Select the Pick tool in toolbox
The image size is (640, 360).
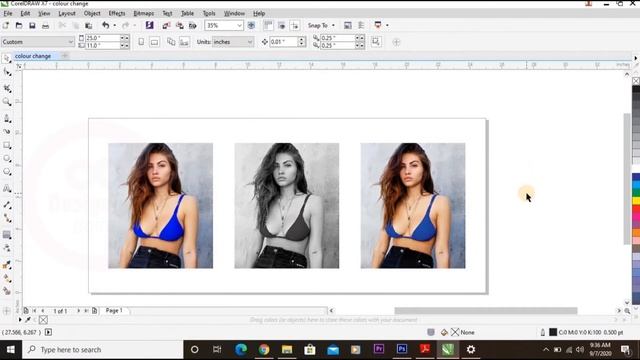pos(7,59)
